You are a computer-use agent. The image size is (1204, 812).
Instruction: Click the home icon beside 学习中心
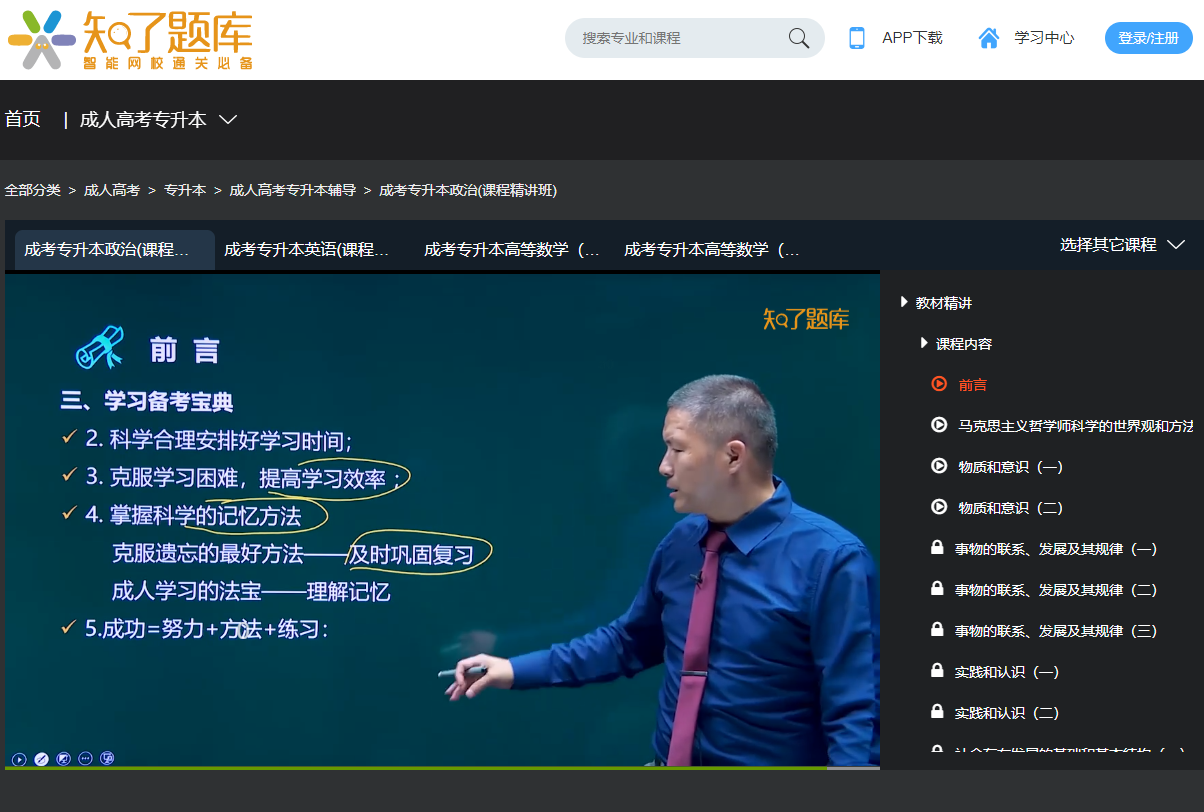pyautogui.click(x=988, y=37)
